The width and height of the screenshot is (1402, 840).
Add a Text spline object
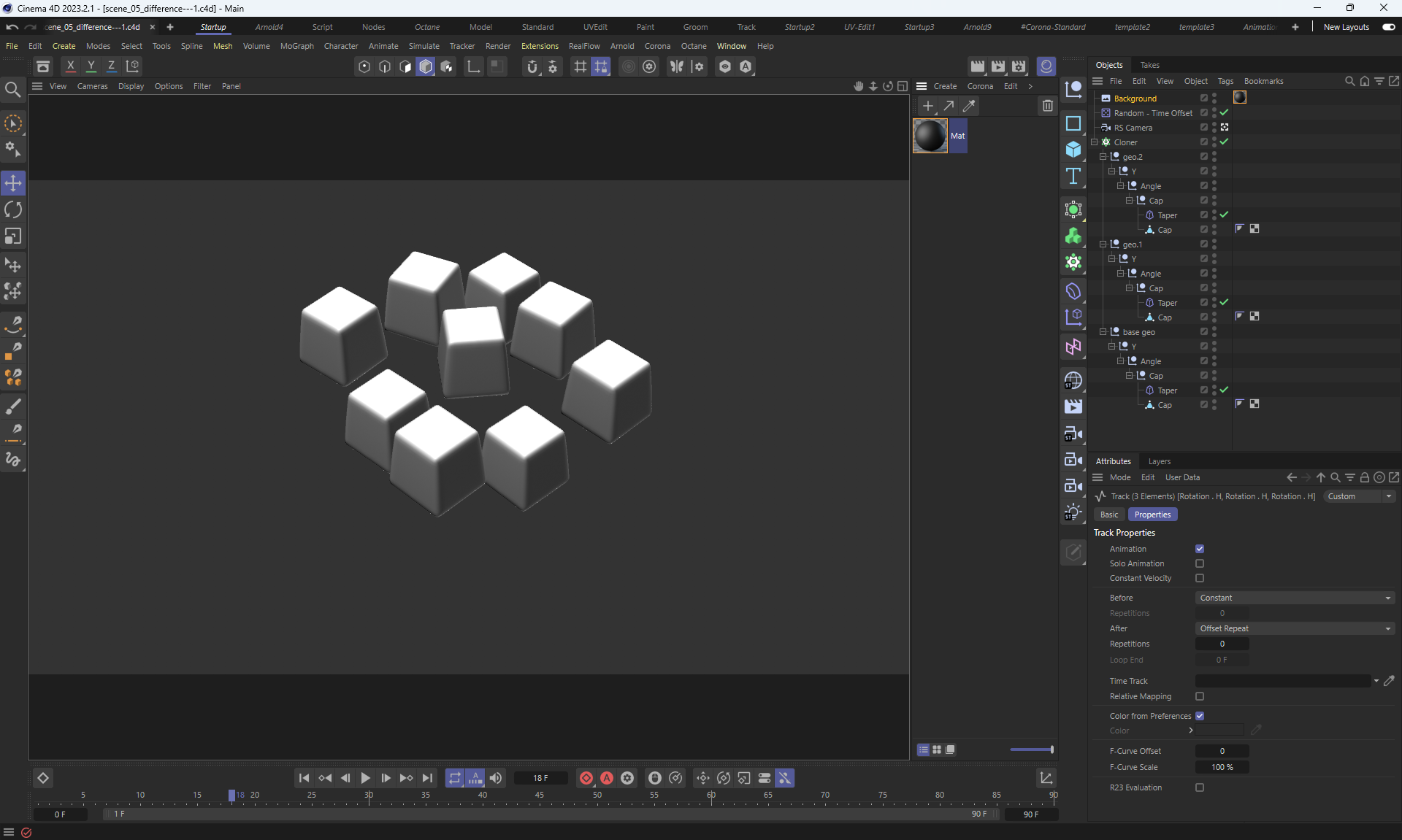tap(1073, 176)
